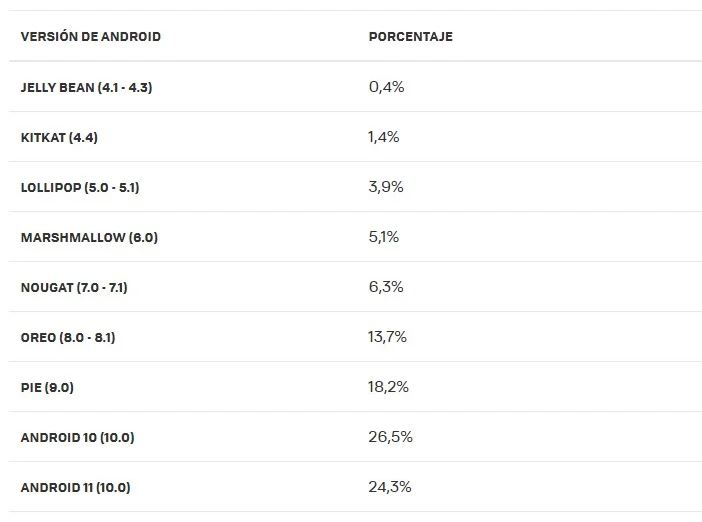Image resolution: width=702 pixels, height=522 pixels.
Task: Click the 6,3% percentage value
Action: click(386, 287)
